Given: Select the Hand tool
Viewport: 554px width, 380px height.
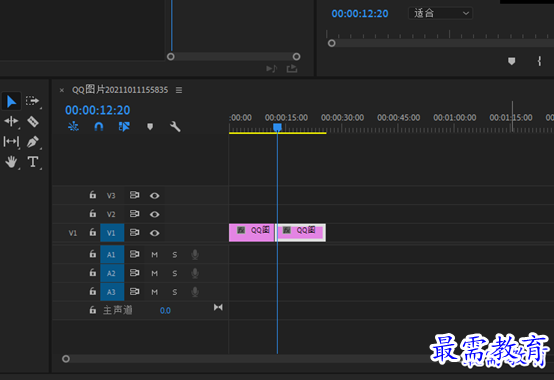Looking at the screenshot, I should click(x=11, y=162).
